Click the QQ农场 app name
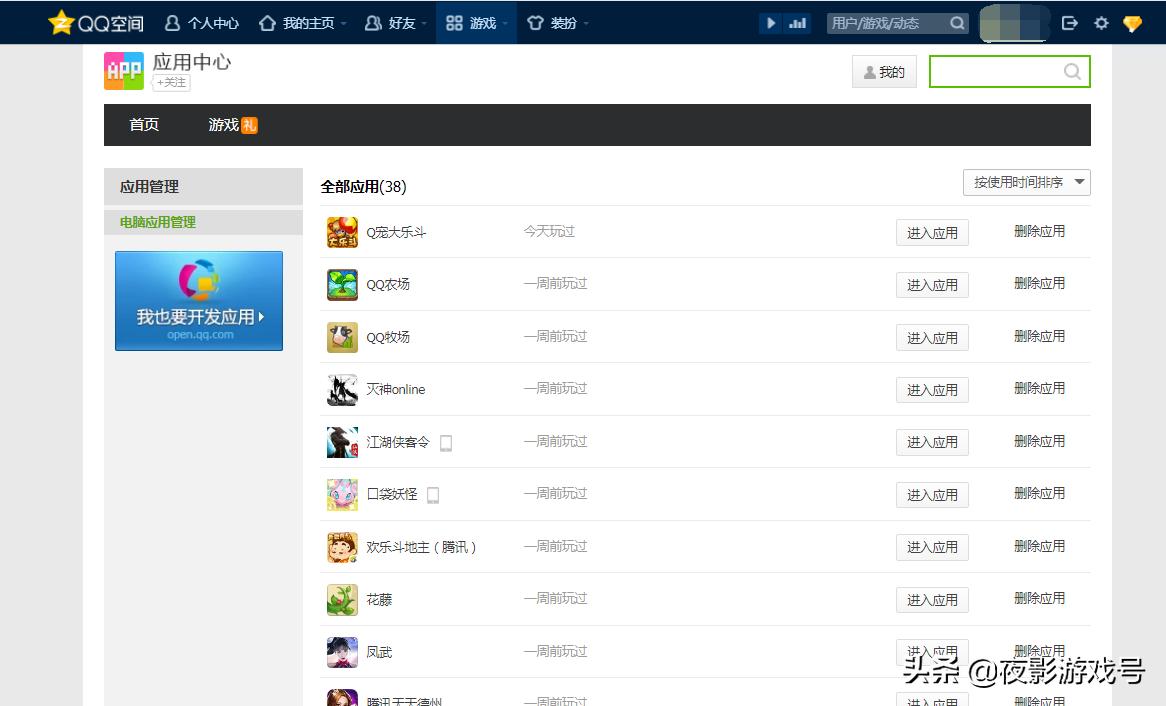This screenshot has height=706, width=1166. click(x=387, y=284)
